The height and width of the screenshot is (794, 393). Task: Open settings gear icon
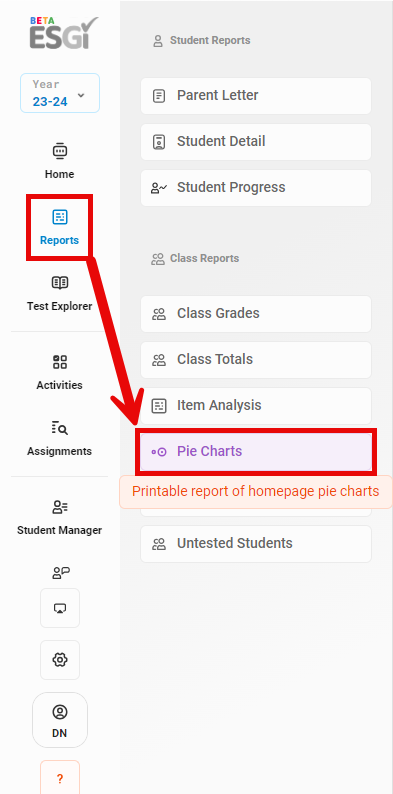coord(60,660)
